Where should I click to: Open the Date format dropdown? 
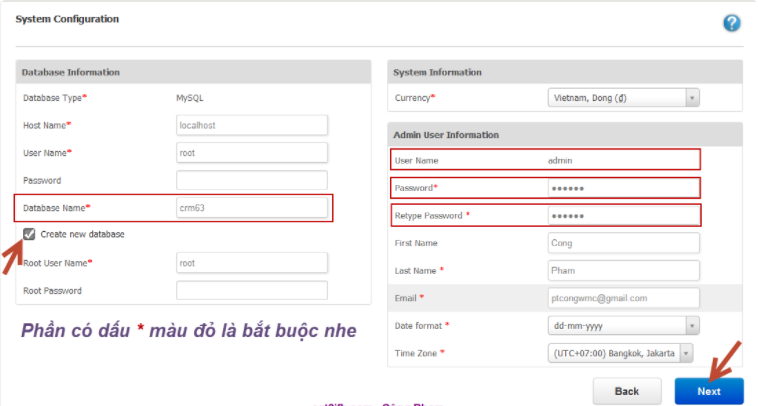click(x=623, y=325)
